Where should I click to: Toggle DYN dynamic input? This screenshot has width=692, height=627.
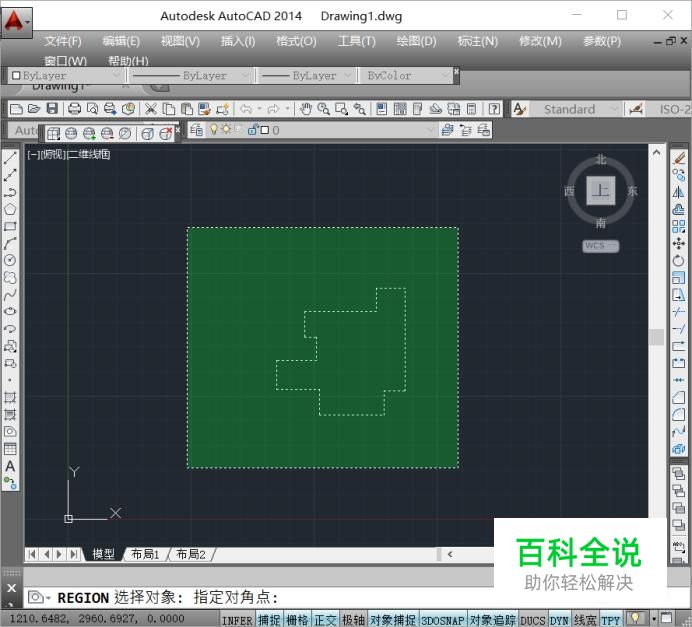click(x=559, y=620)
